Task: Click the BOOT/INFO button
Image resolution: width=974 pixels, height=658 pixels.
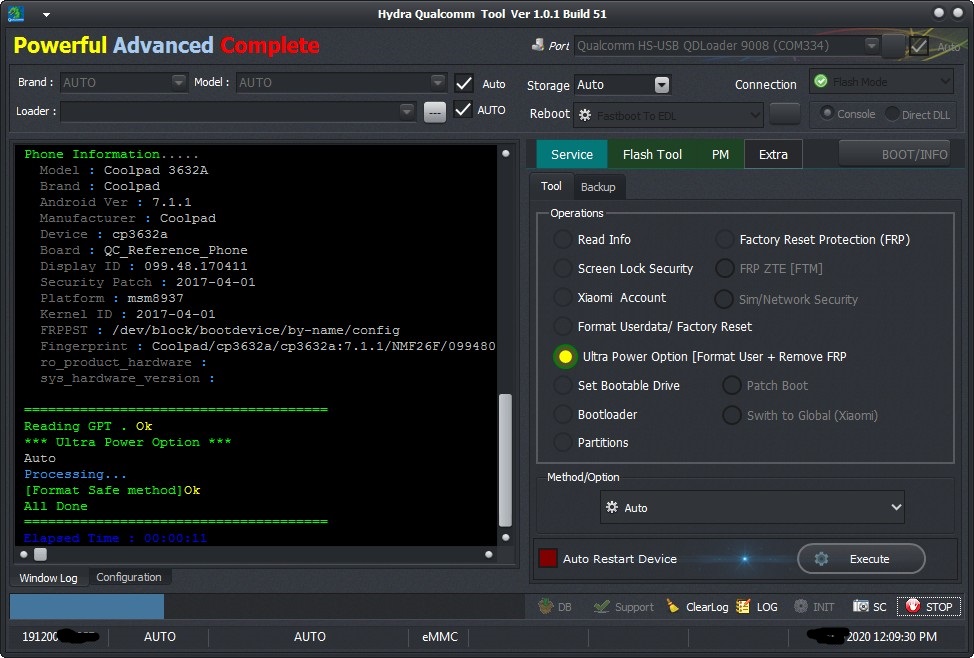Action: [897, 154]
